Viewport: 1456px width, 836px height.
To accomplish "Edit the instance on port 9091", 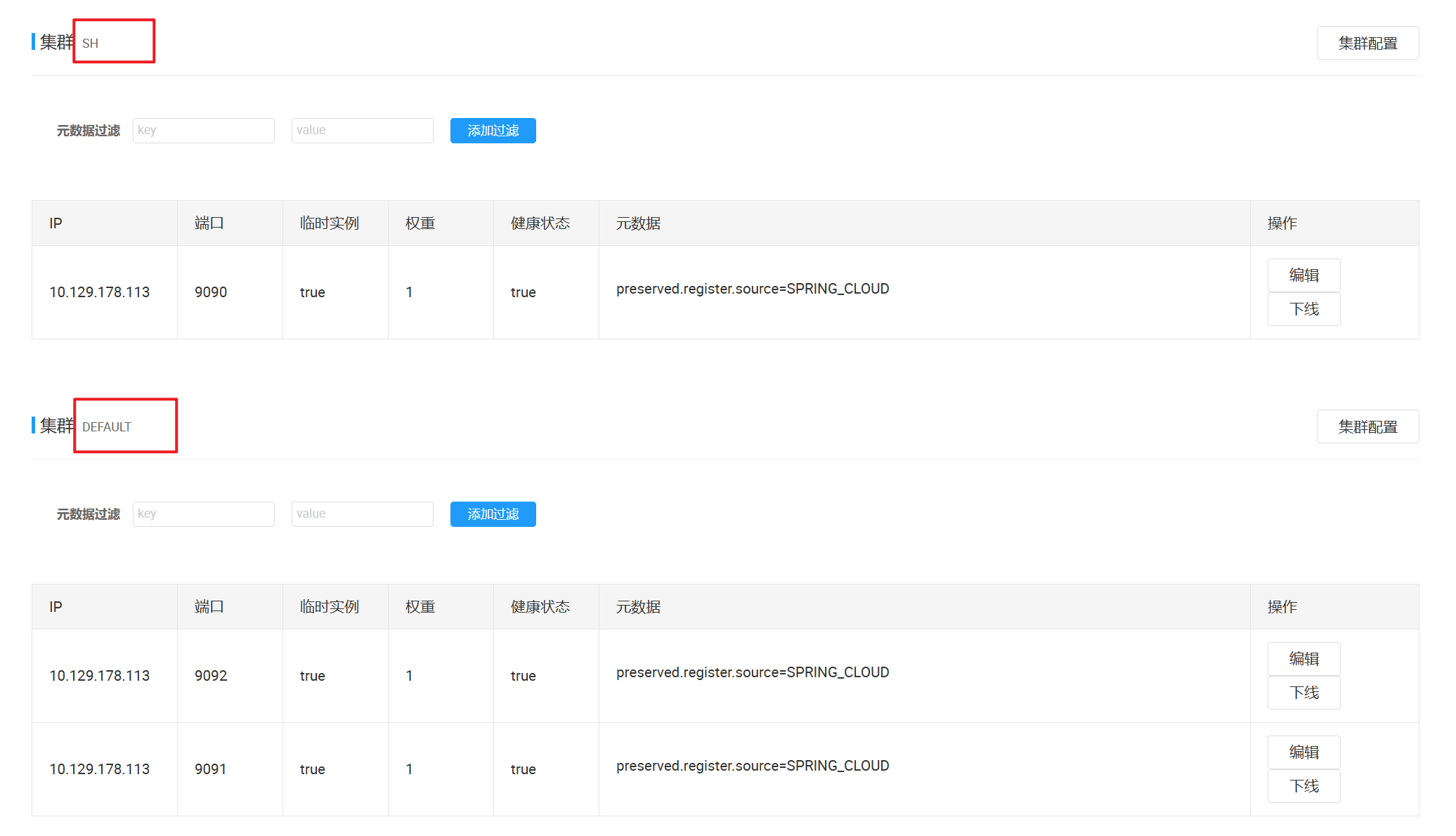I will 1303,752.
